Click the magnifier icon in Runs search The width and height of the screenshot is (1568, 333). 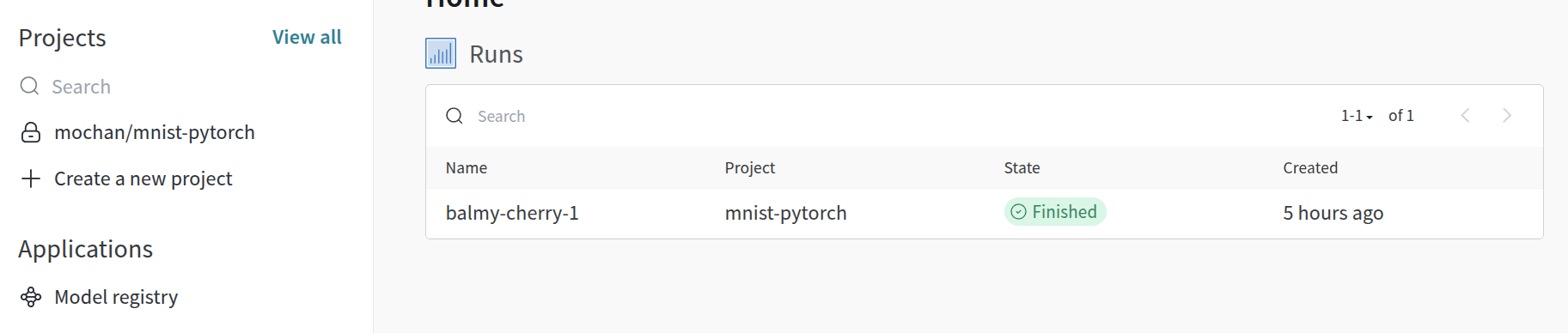click(455, 116)
